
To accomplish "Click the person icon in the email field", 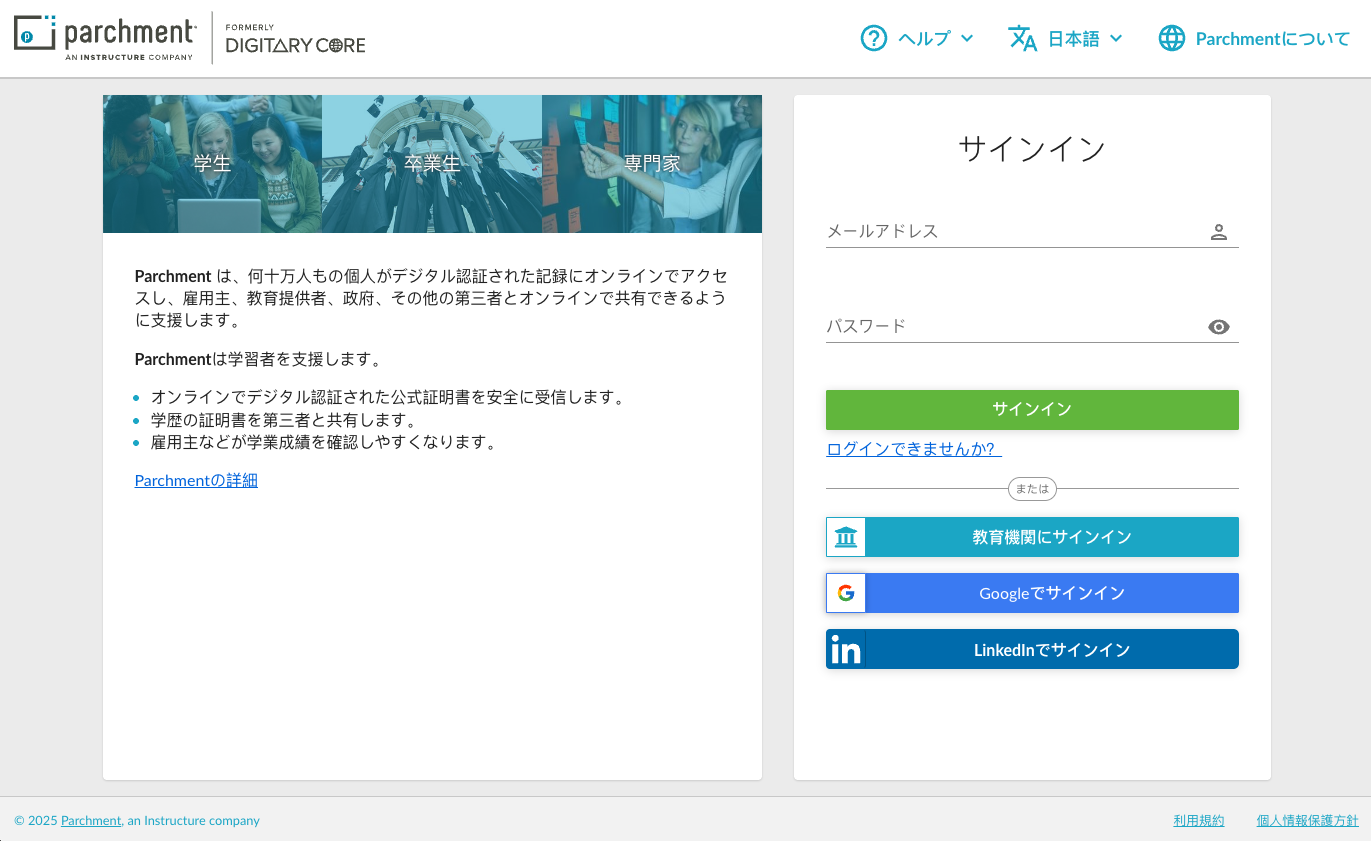I will 1218,232.
